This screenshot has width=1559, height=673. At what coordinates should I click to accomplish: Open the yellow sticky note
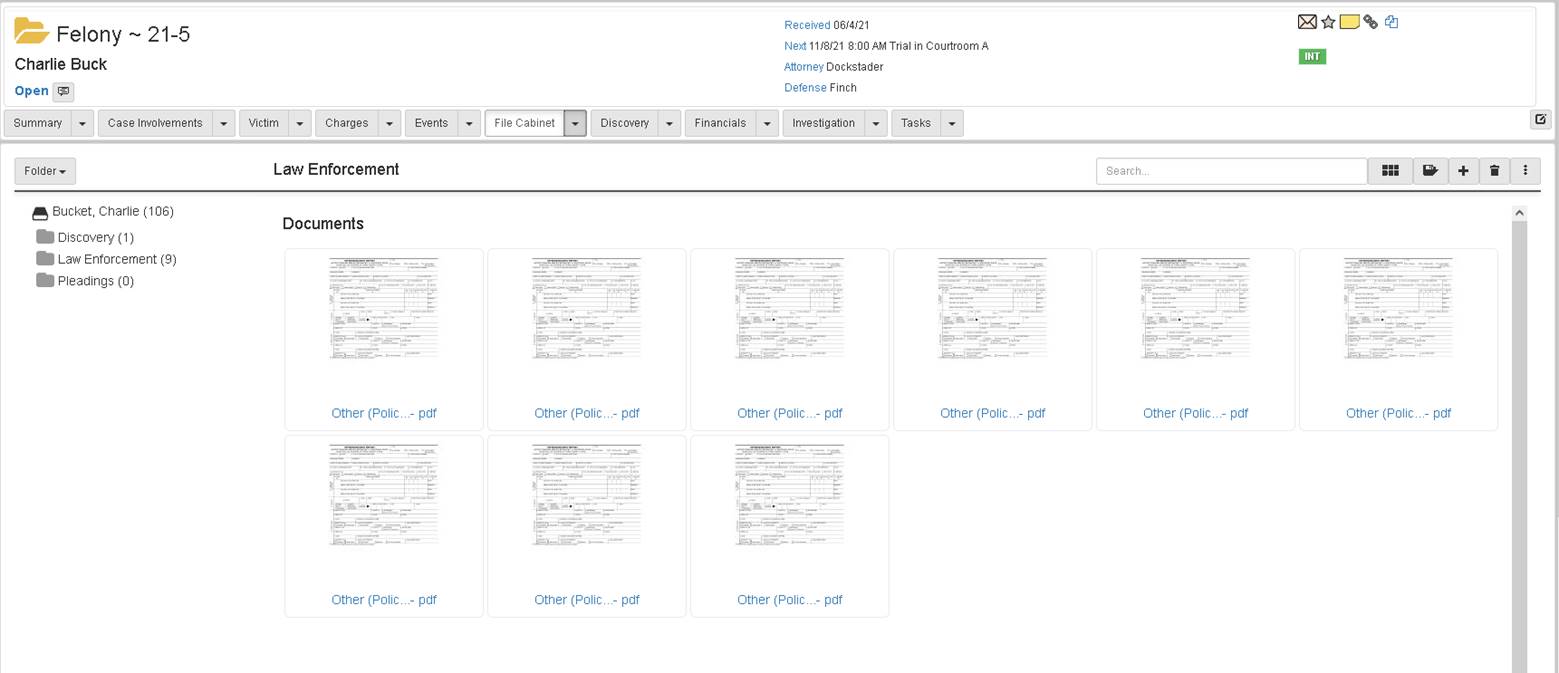[x=1349, y=22]
